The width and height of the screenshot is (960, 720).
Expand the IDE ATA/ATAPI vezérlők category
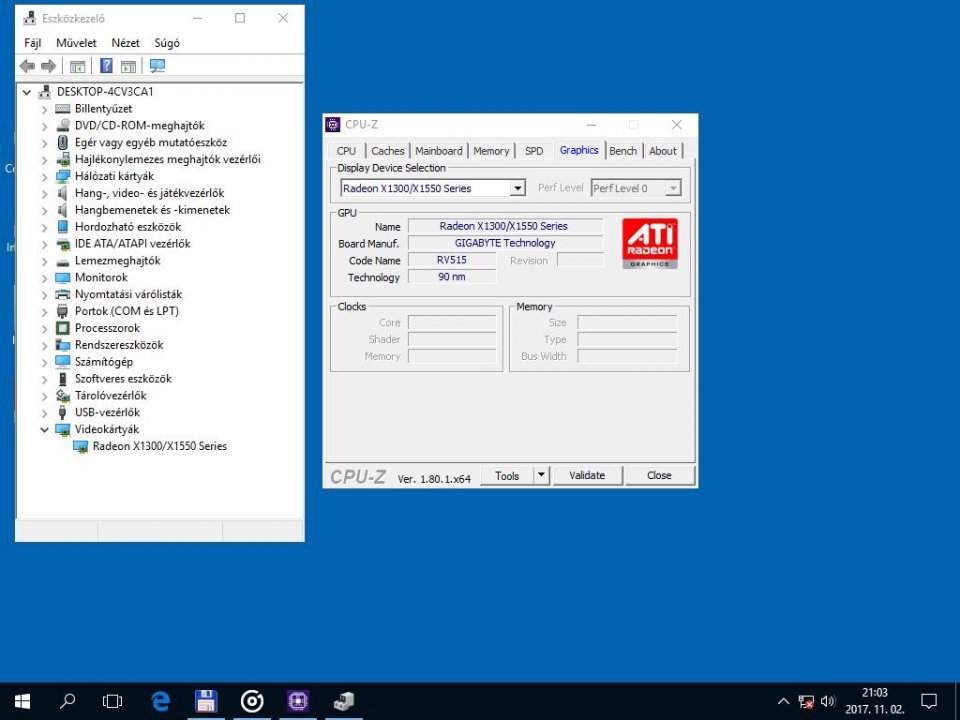(x=44, y=244)
